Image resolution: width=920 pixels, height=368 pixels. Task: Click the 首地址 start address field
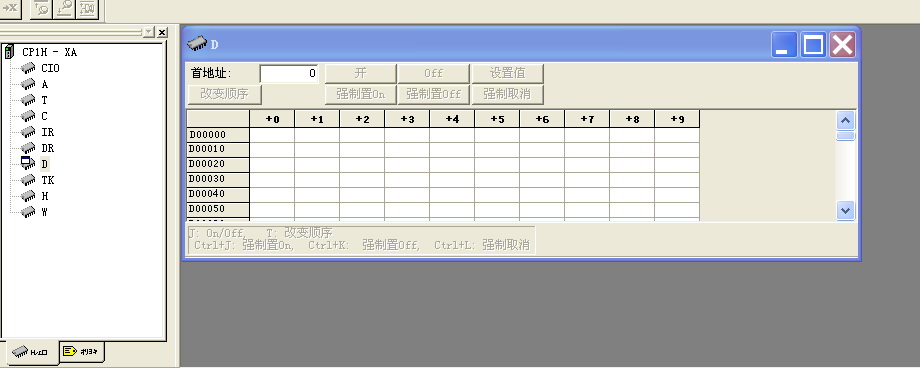(x=289, y=73)
